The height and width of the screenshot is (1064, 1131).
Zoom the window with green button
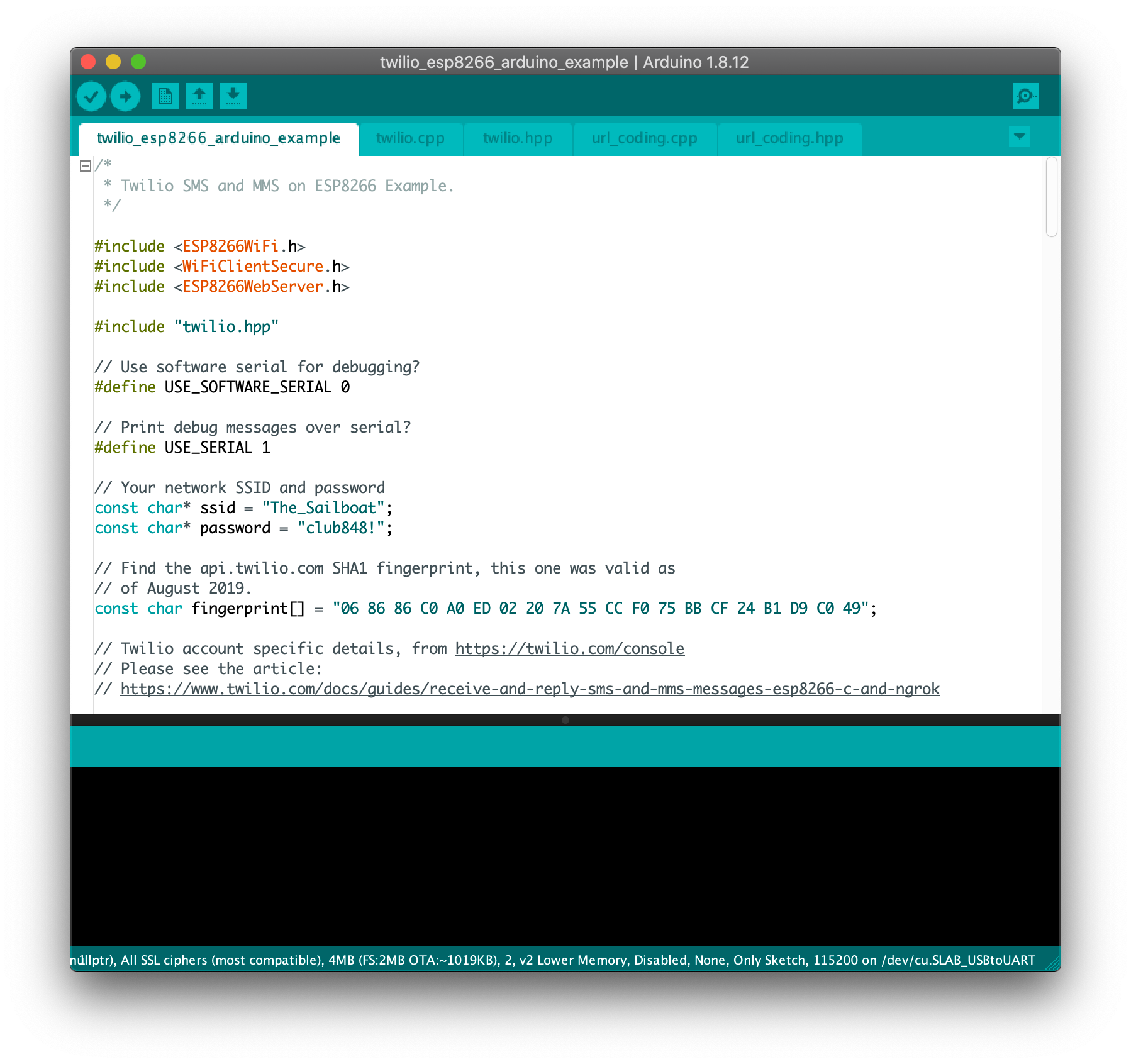tap(138, 62)
